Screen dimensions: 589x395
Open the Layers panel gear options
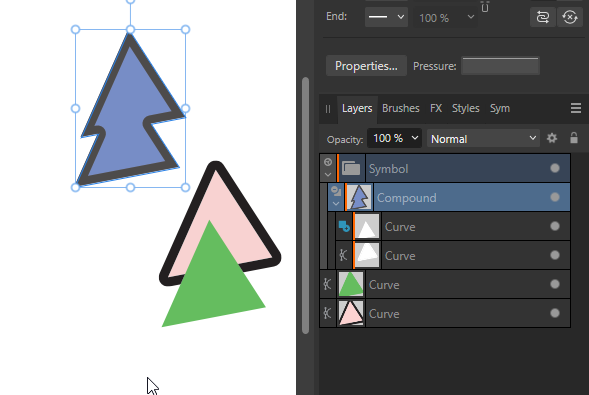coord(552,138)
